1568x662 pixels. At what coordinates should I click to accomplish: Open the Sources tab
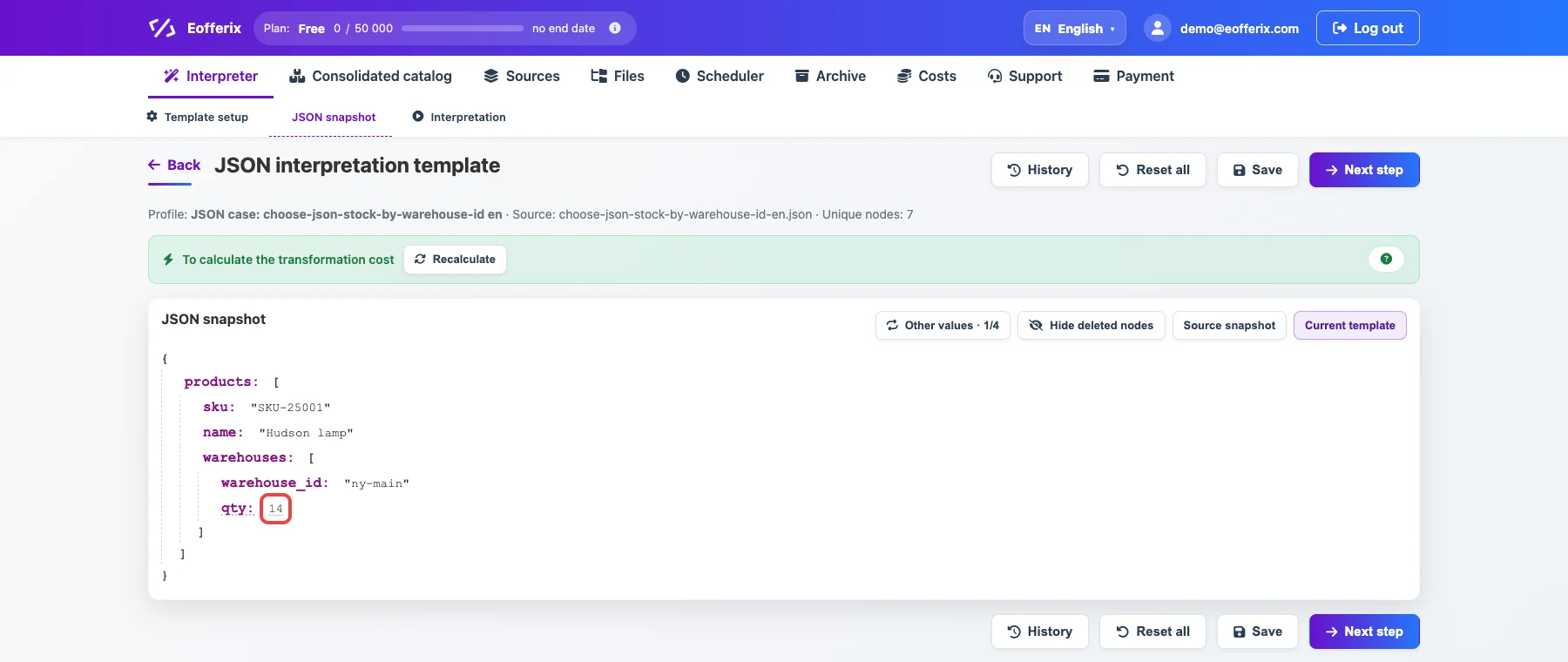pos(522,76)
